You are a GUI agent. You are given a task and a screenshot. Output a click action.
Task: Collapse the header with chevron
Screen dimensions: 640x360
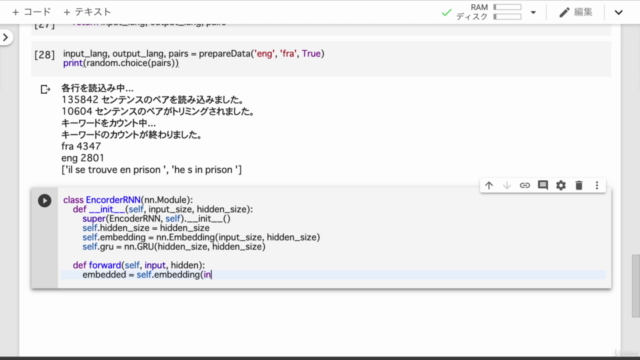click(x=619, y=12)
